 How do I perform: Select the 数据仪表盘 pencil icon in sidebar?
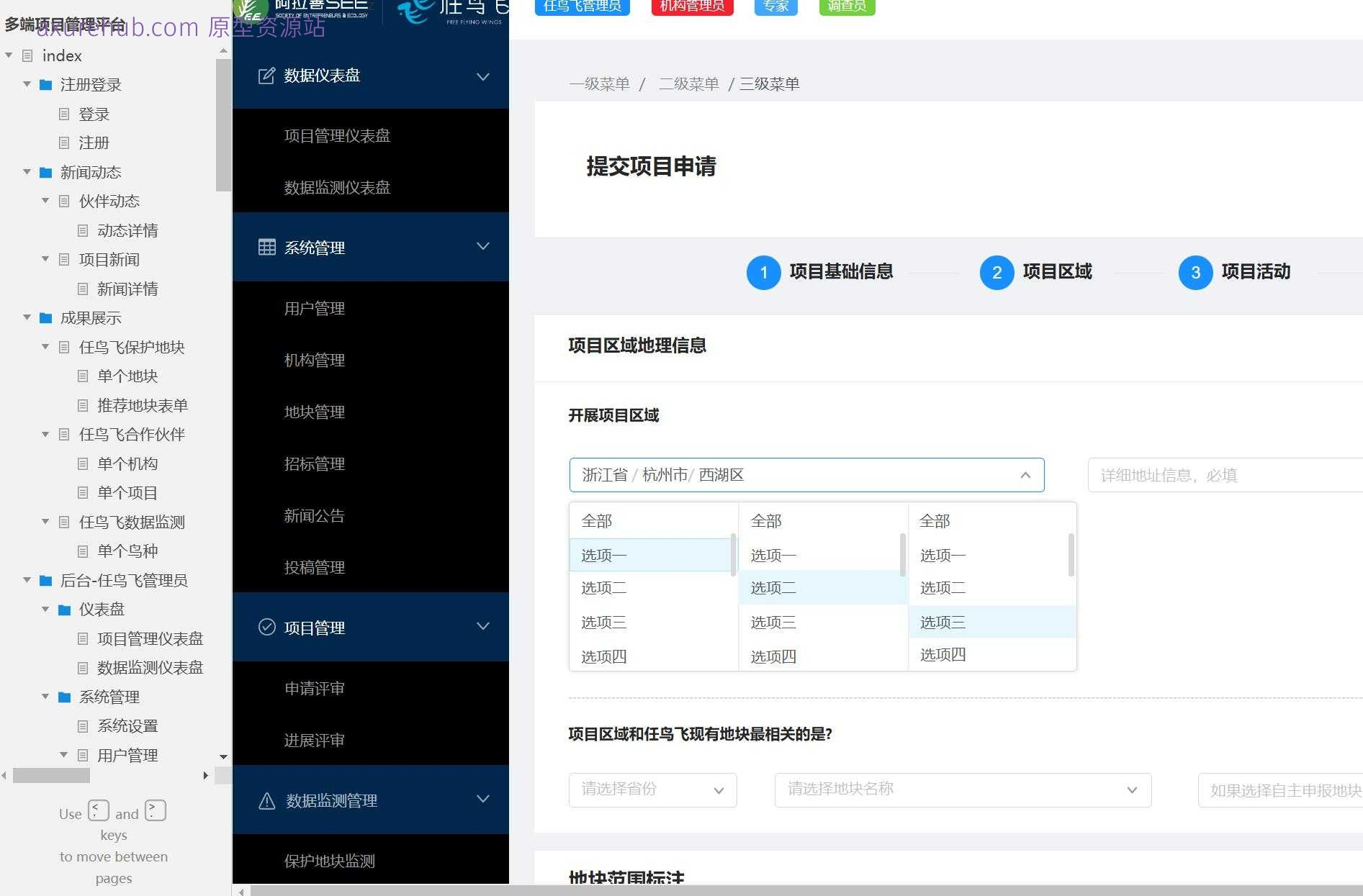coord(266,75)
